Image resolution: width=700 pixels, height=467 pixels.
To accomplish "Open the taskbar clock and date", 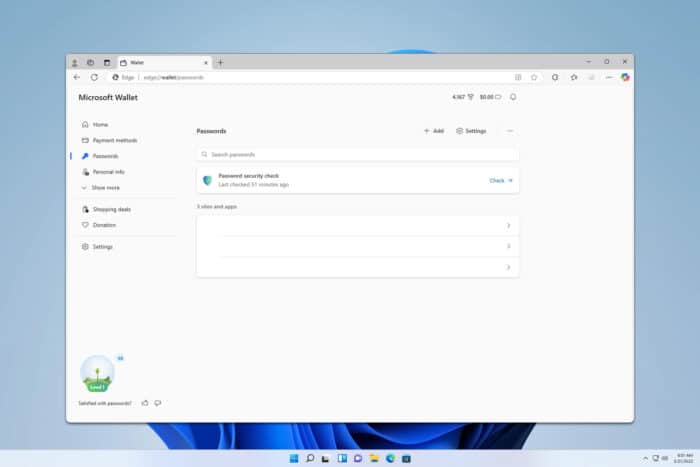I will click(683, 459).
